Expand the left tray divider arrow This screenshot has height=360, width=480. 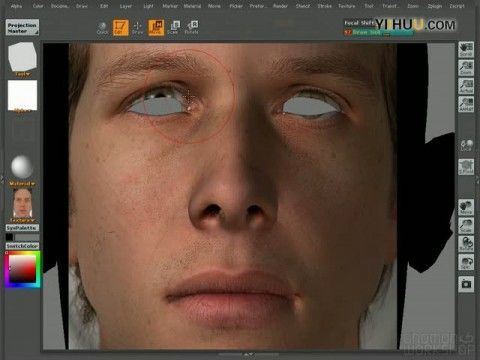coord(2,179)
